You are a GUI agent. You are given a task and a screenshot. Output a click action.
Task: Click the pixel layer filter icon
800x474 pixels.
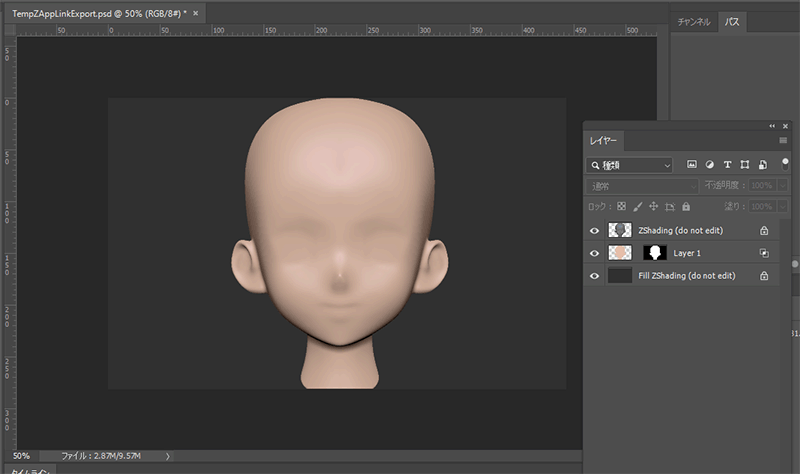[x=691, y=164]
